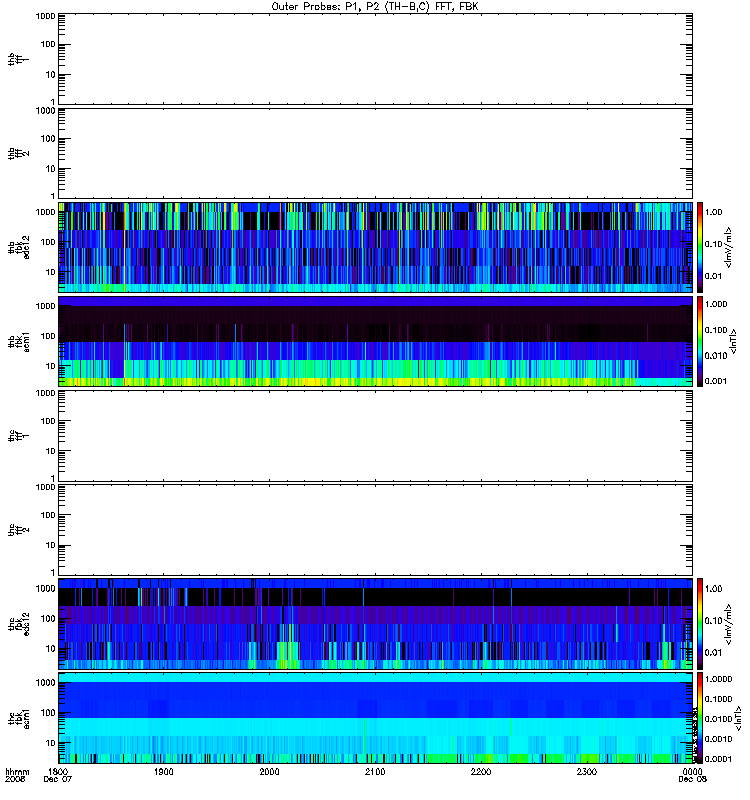The height and width of the screenshot is (800, 750).
Task: Click the '0.0001' value on thc scm1 color bar
Action: pos(718,759)
